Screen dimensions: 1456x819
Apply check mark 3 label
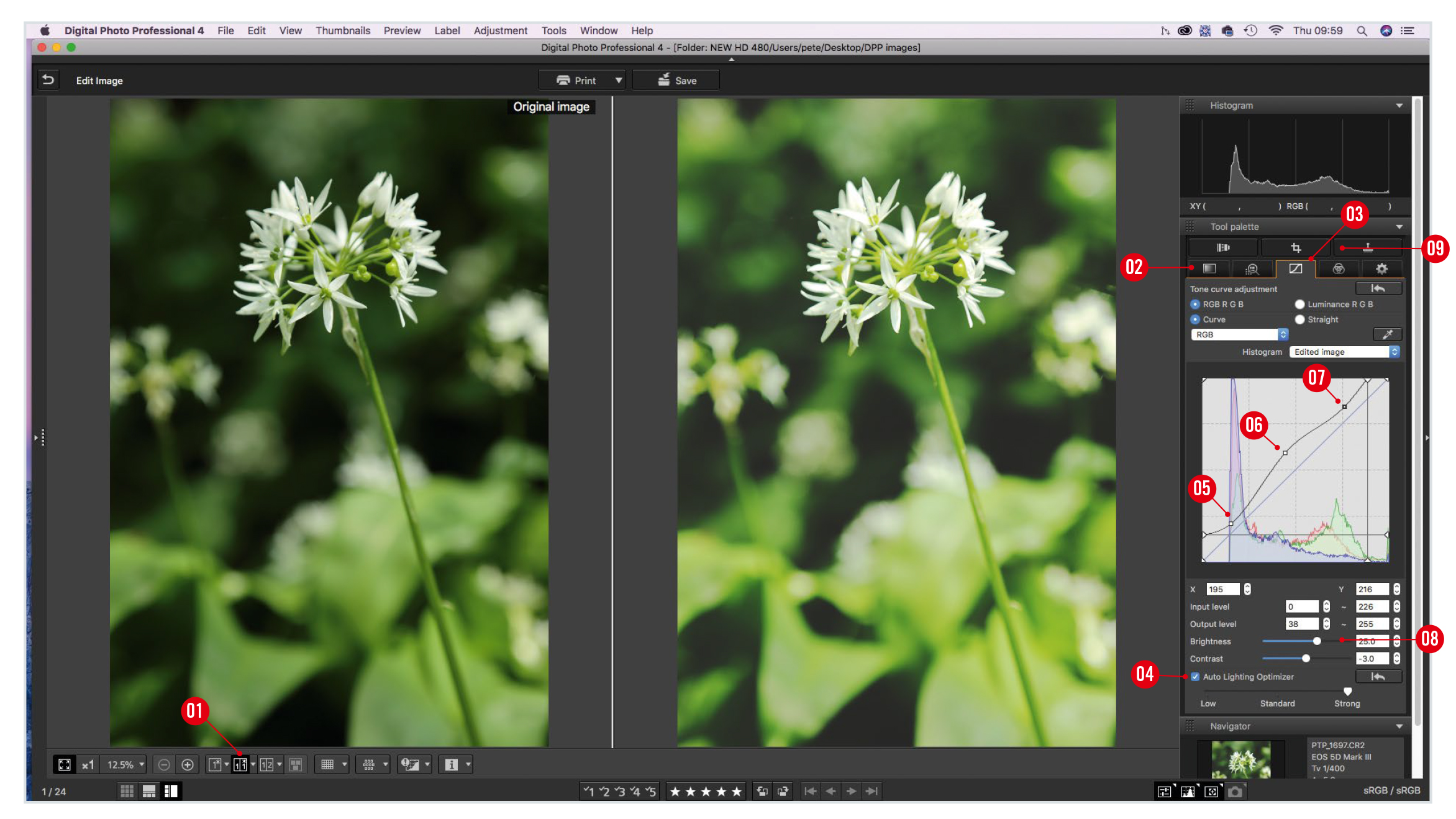pos(619,791)
